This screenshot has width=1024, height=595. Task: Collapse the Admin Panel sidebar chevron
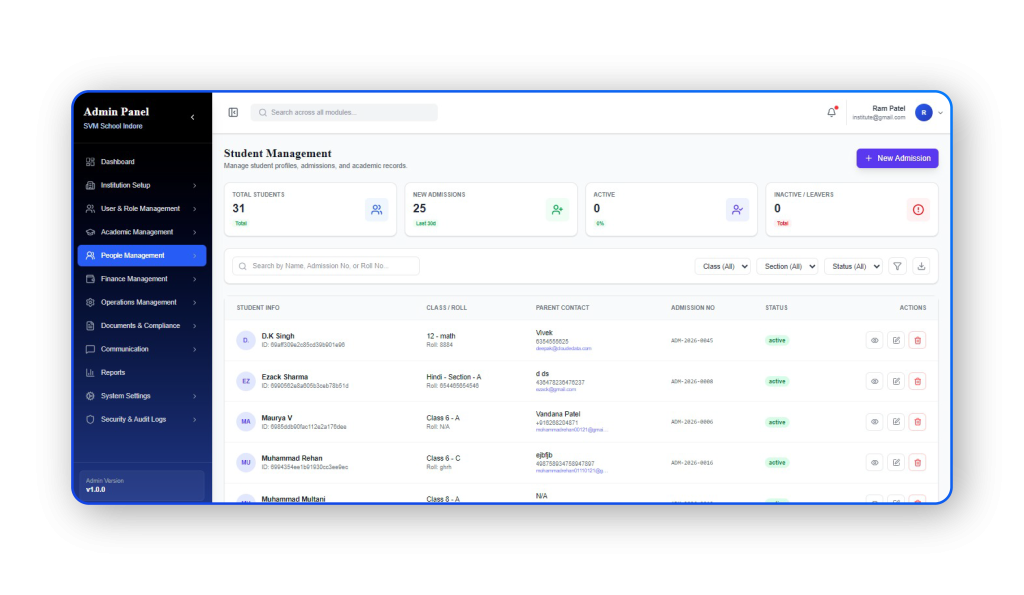coord(193,117)
